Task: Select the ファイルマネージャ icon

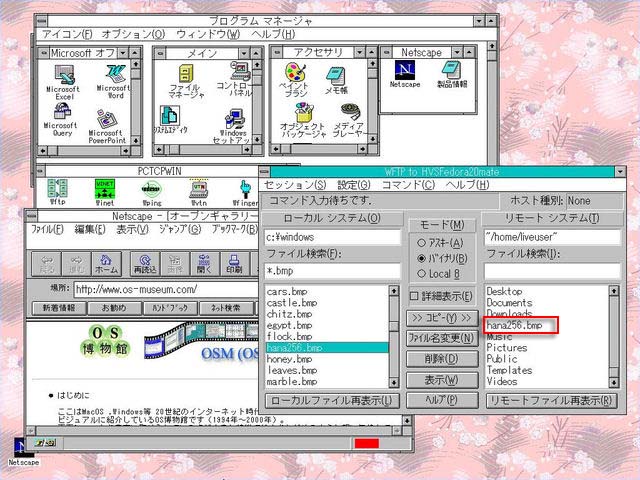Action: pos(187,82)
